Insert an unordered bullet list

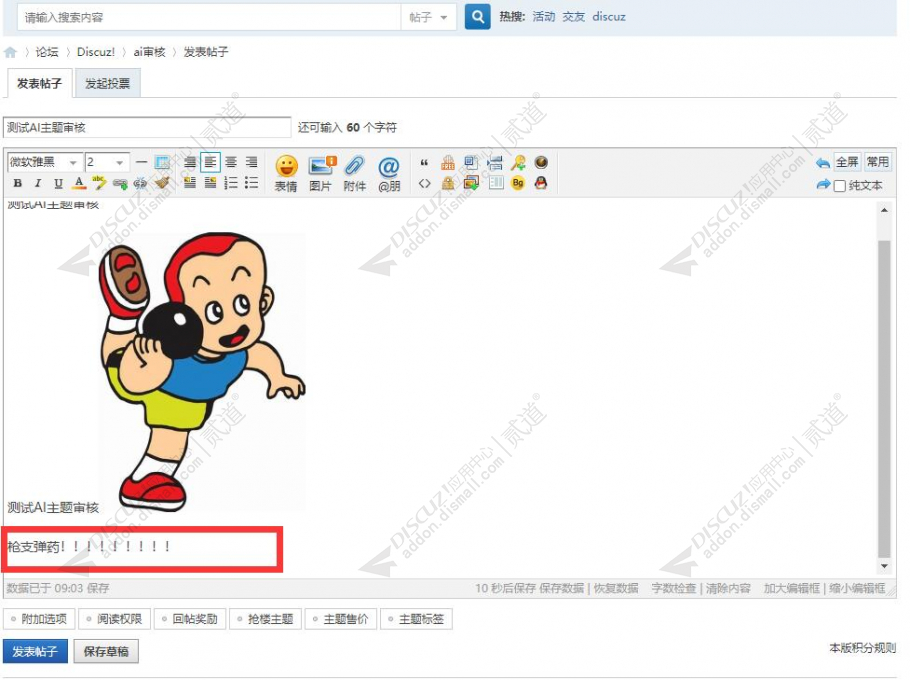point(251,183)
